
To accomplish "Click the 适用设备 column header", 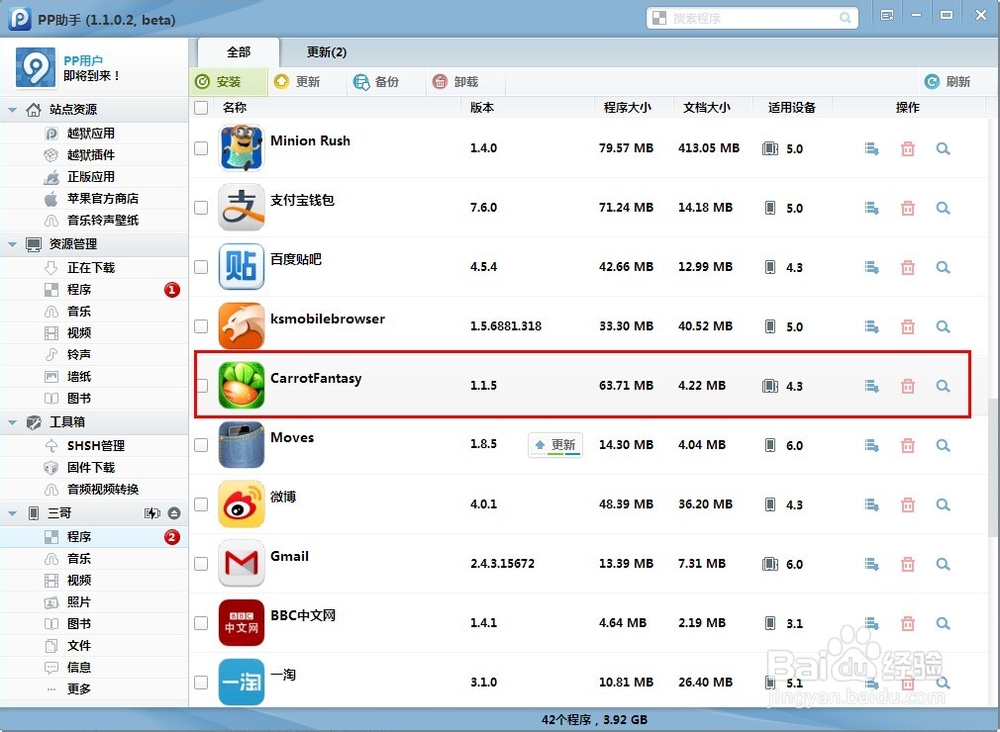I will [791, 108].
